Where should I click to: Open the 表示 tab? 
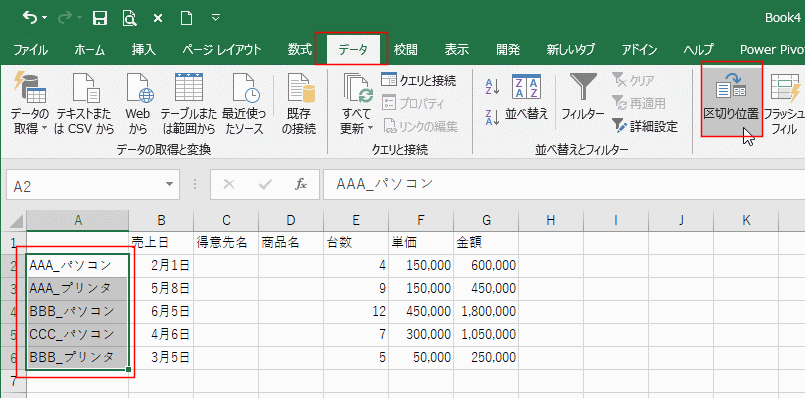click(456, 50)
